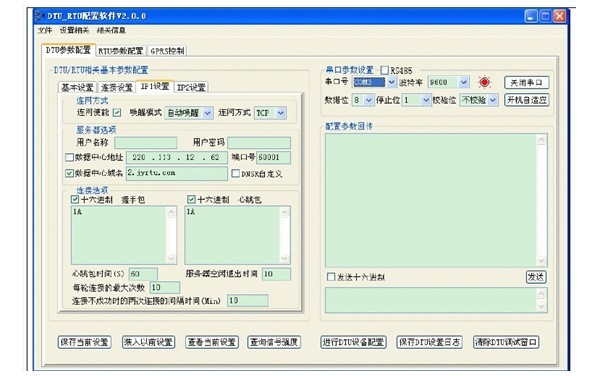Click 进行DTU设备配置 button
Viewport: 608px width, 376px height.
pyautogui.click(x=353, y=342)
